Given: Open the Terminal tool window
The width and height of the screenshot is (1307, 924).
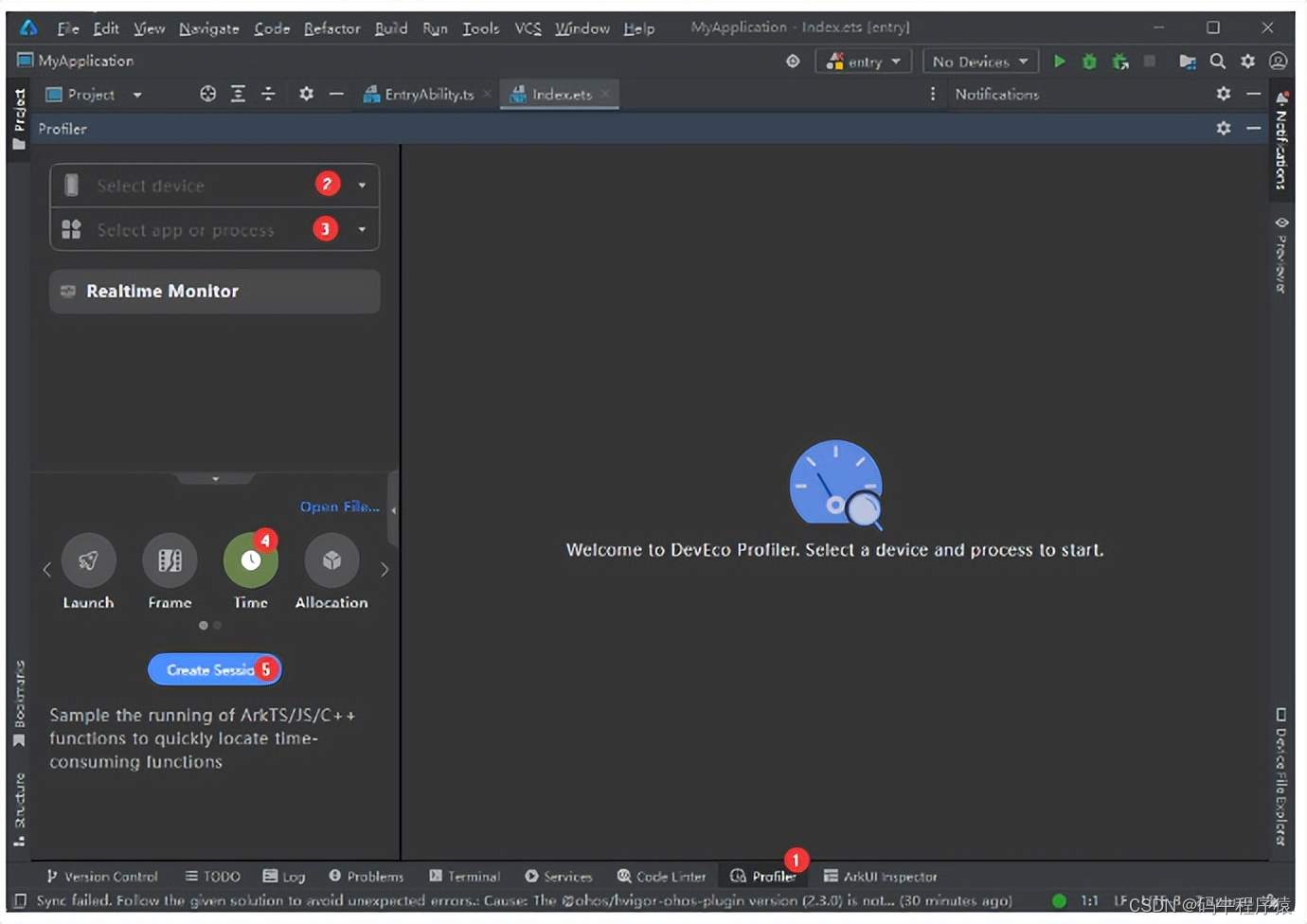Looking at the screenshot, I should coord(464,877).
